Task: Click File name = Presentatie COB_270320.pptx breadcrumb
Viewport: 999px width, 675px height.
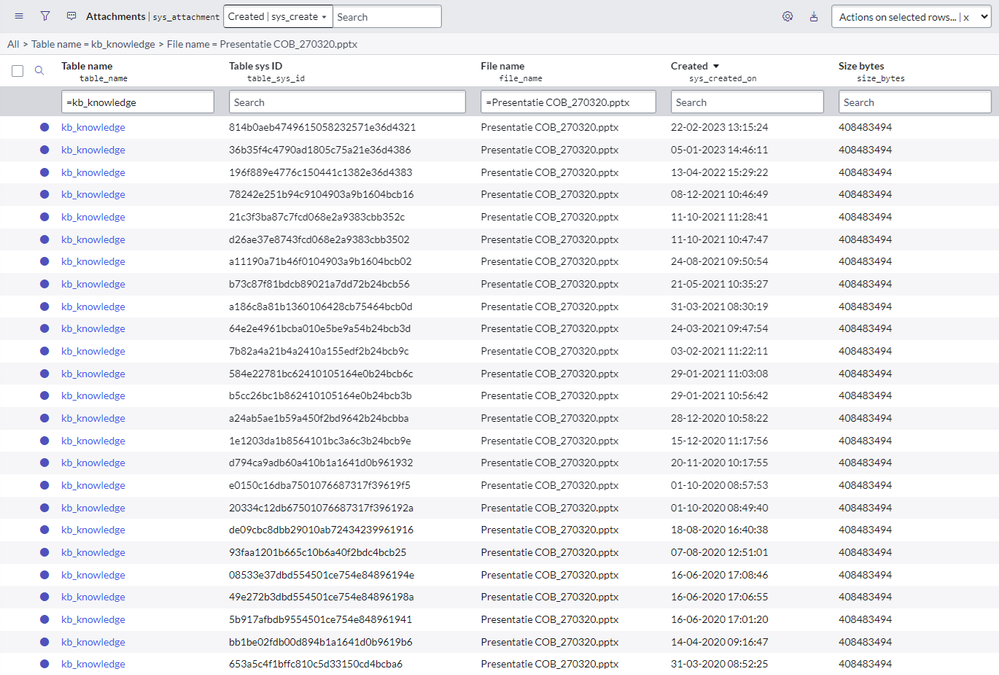Action: click(x=262, y=44)
